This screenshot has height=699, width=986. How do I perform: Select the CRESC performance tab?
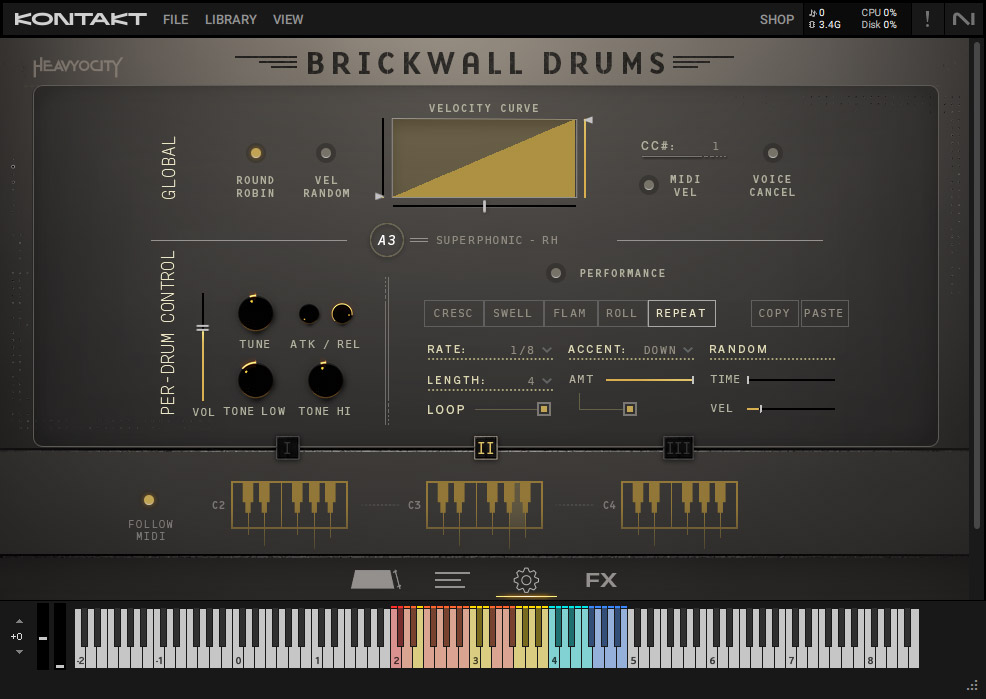[454, 313]
